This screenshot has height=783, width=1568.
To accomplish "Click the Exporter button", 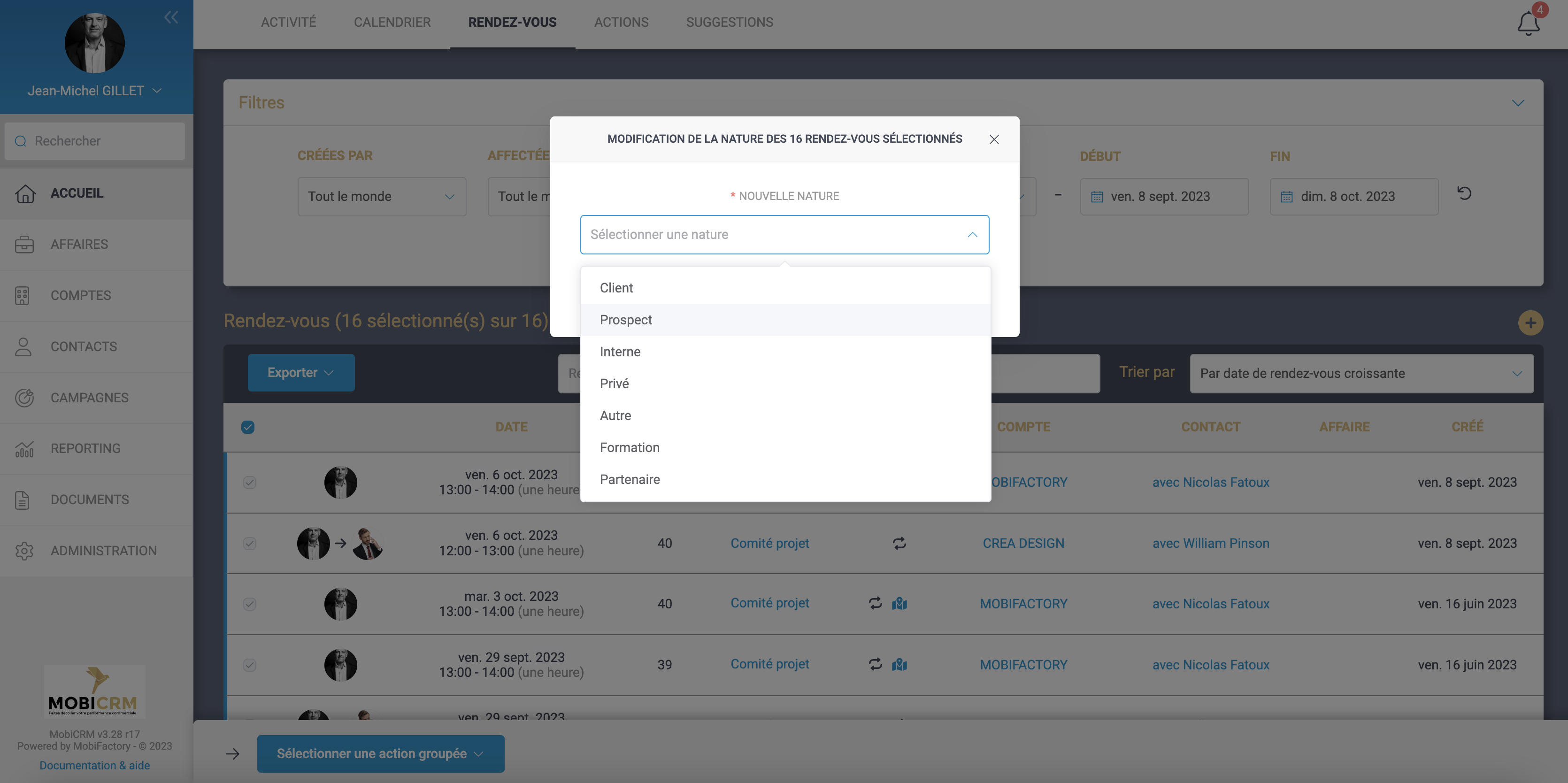I will pos(301,373).
